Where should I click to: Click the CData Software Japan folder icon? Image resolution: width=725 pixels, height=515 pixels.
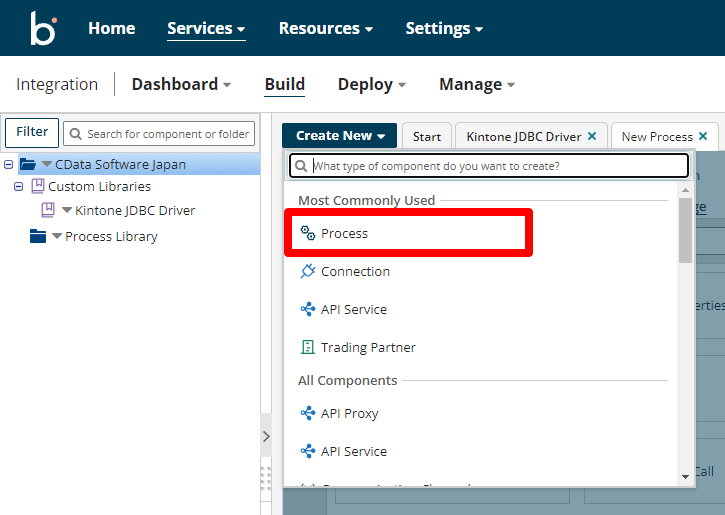[28, 164]
